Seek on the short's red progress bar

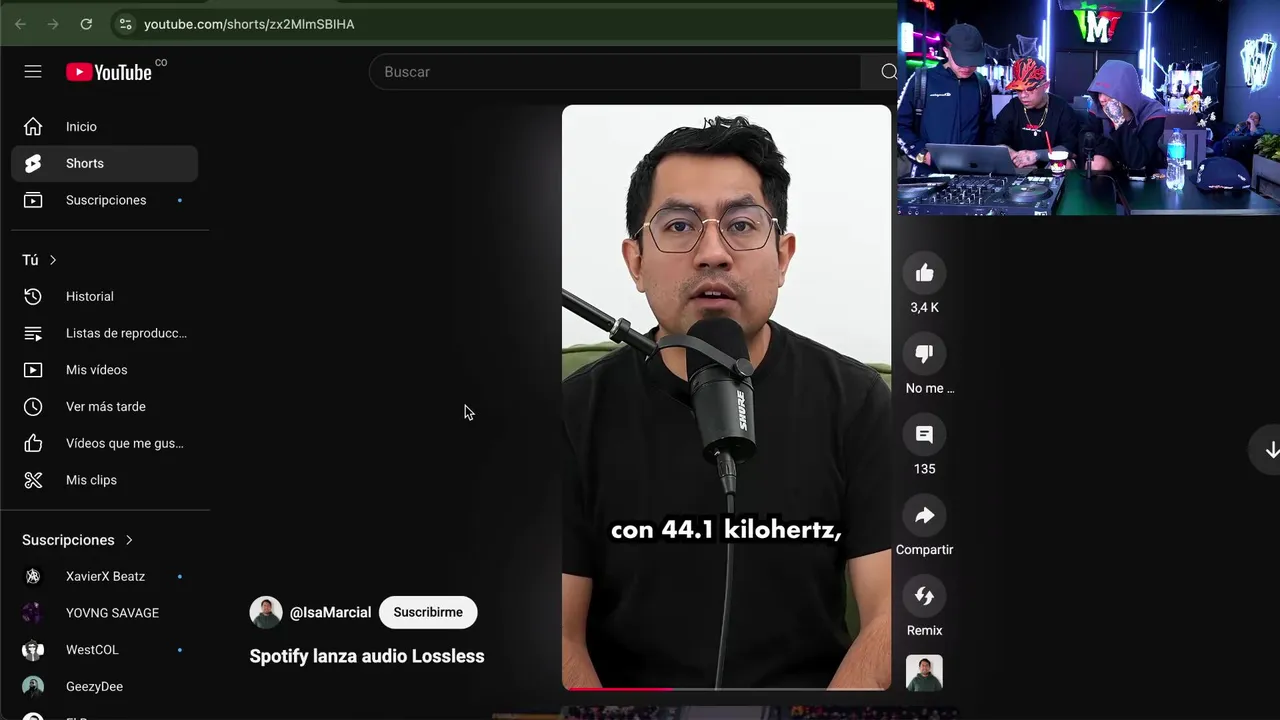pos(726,688)
